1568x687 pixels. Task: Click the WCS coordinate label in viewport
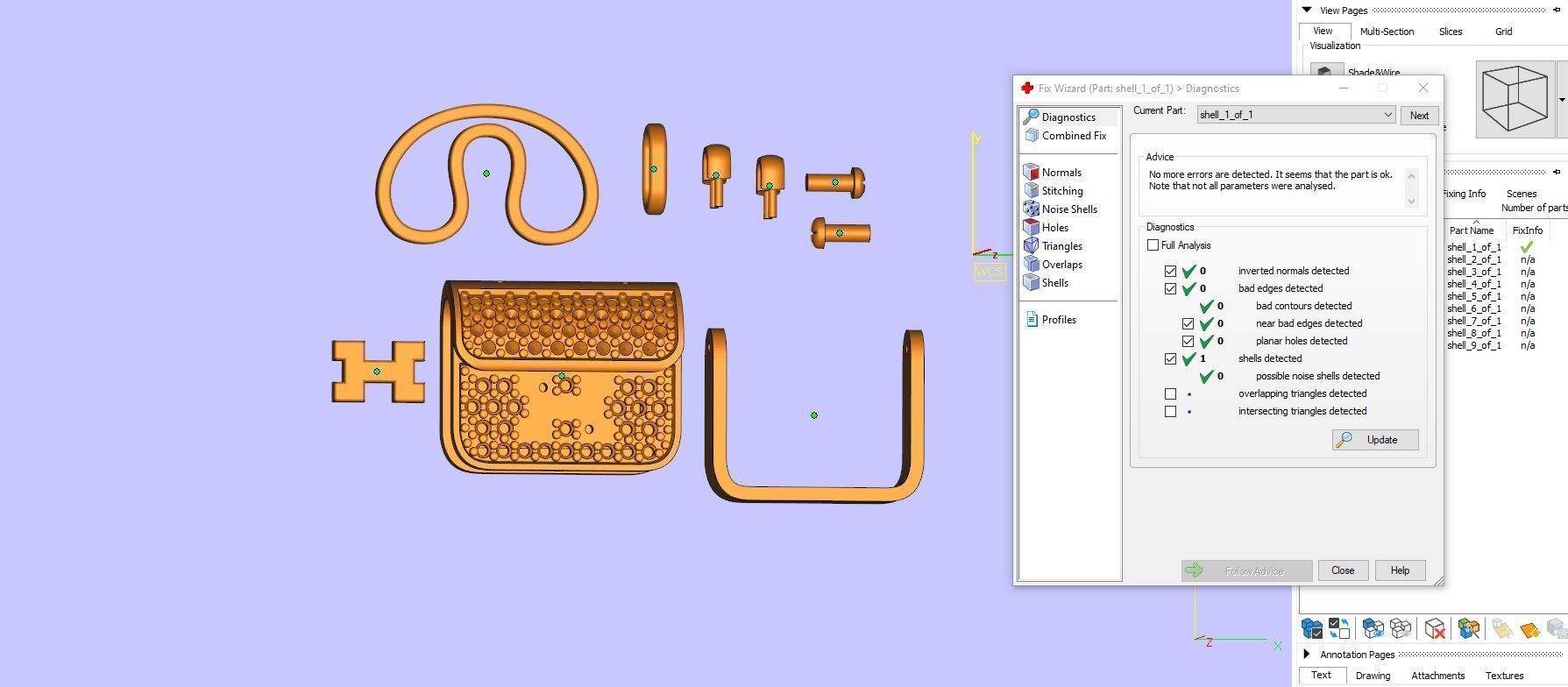(990, 272)
